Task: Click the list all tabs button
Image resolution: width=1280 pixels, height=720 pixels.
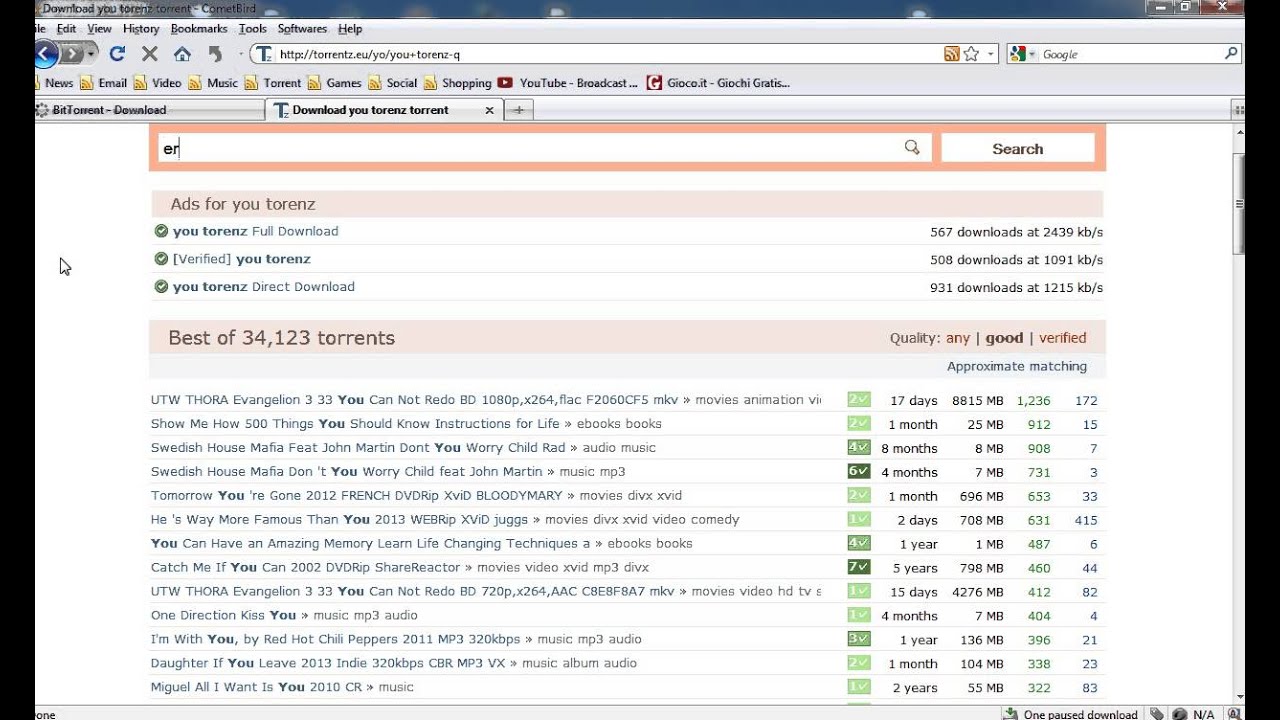Action: tap(1239, 110)
